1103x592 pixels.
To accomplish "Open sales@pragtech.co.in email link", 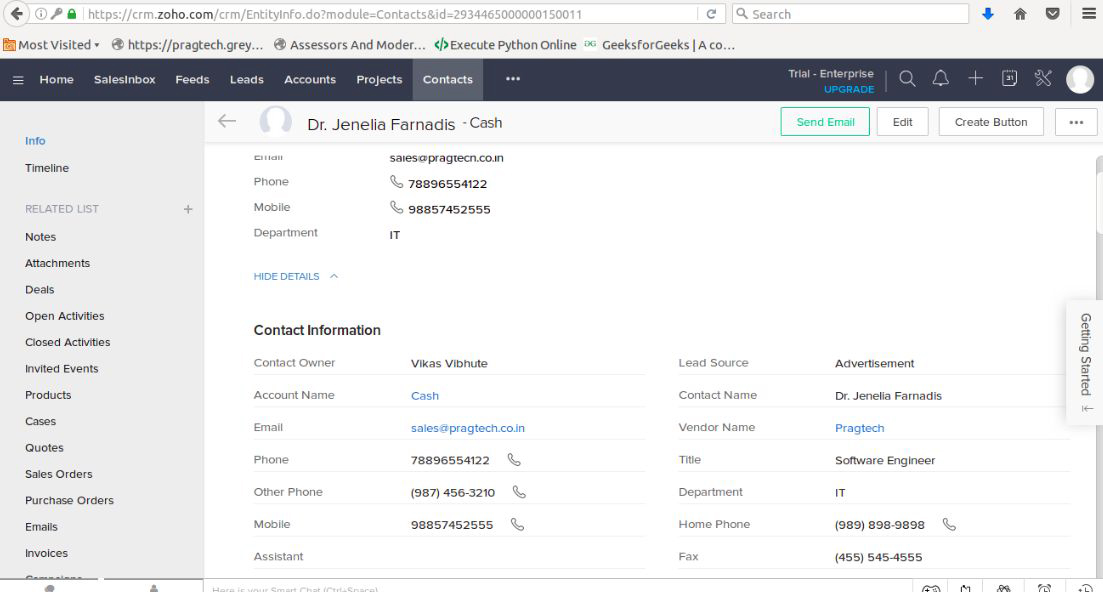I will [468, 428].
